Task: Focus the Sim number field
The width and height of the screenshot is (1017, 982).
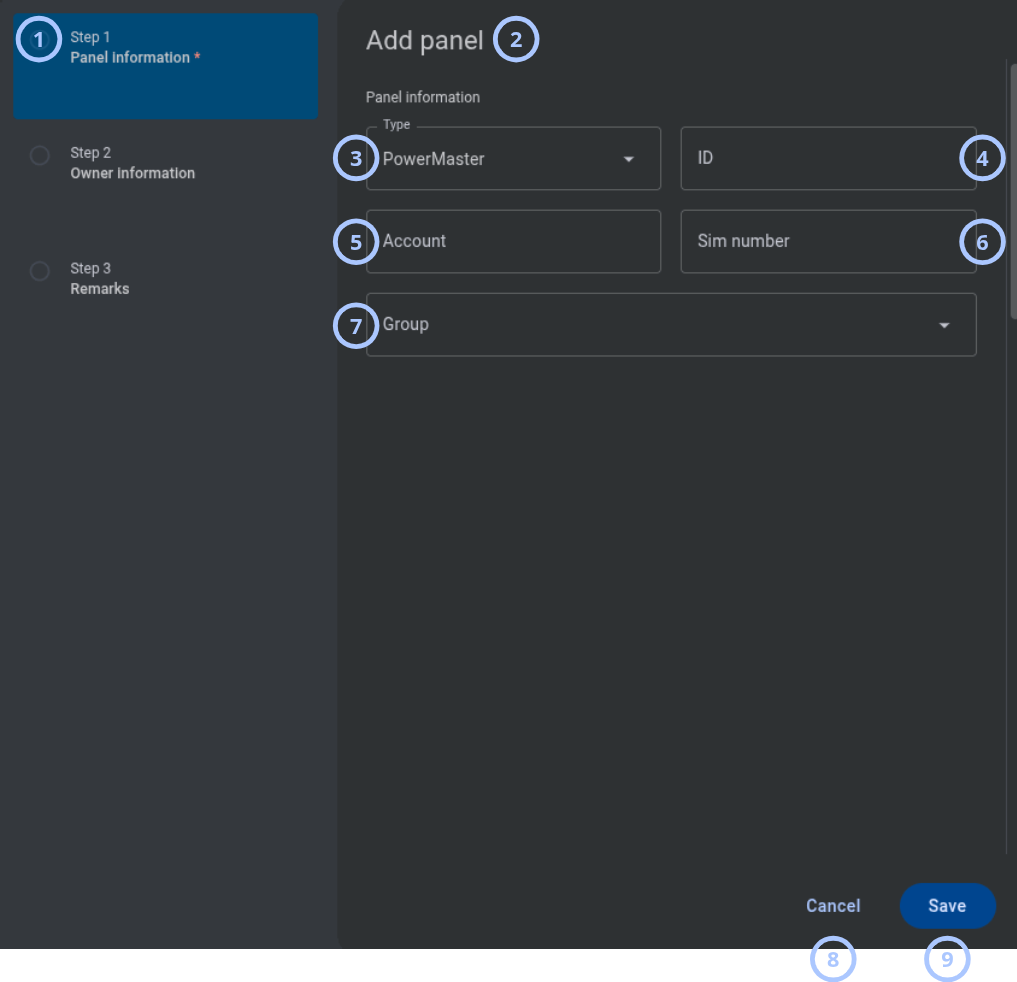Action: click(828, 241)
